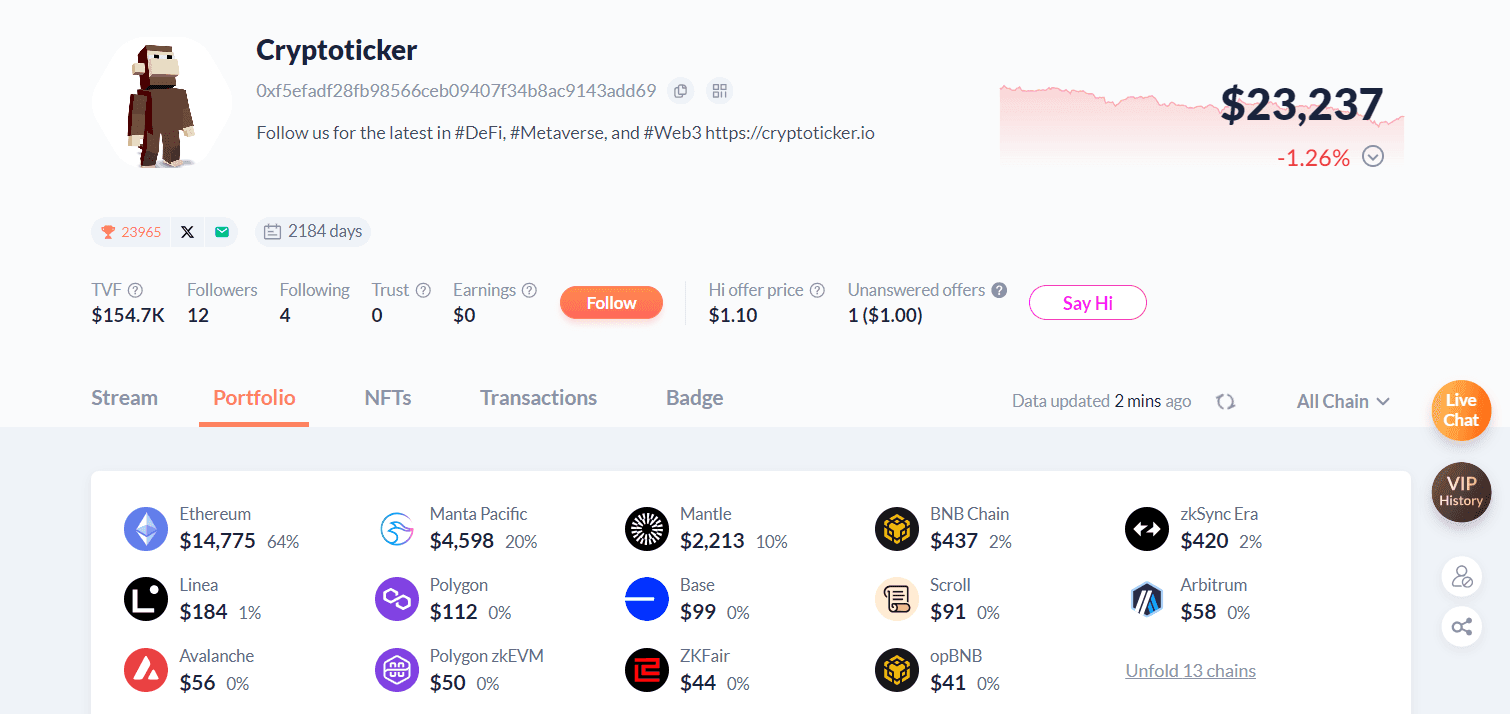Screen dimensions: 1510x714
Task: Open the Transactions tab
Action: pos(538,398)
